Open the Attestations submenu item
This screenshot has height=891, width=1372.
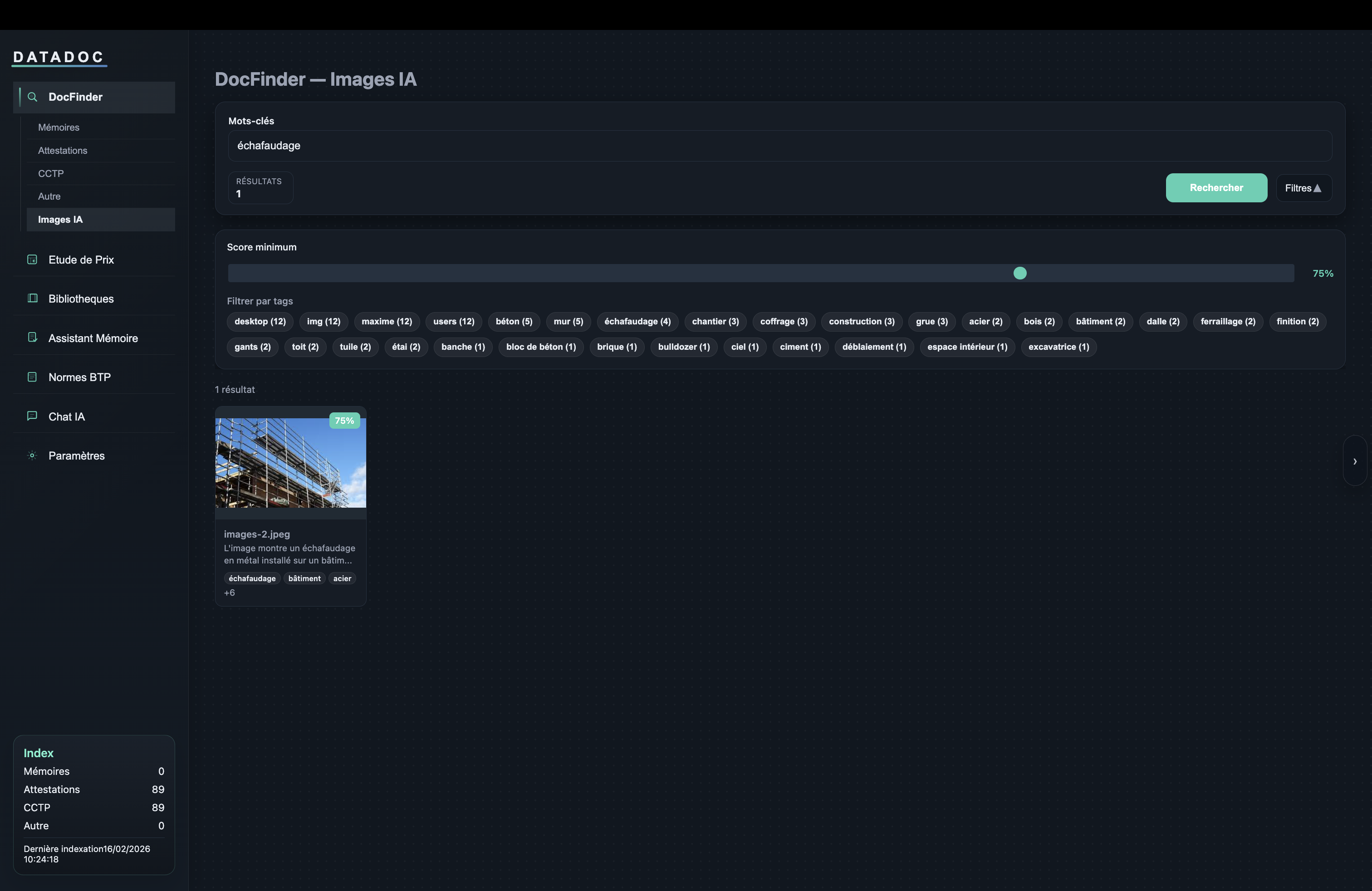[63, 151]
